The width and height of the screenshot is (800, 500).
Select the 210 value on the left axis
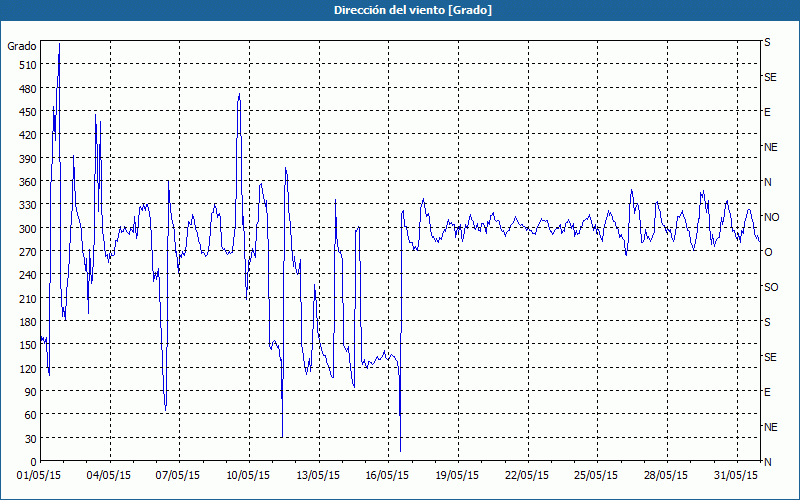tap(28, 298)
